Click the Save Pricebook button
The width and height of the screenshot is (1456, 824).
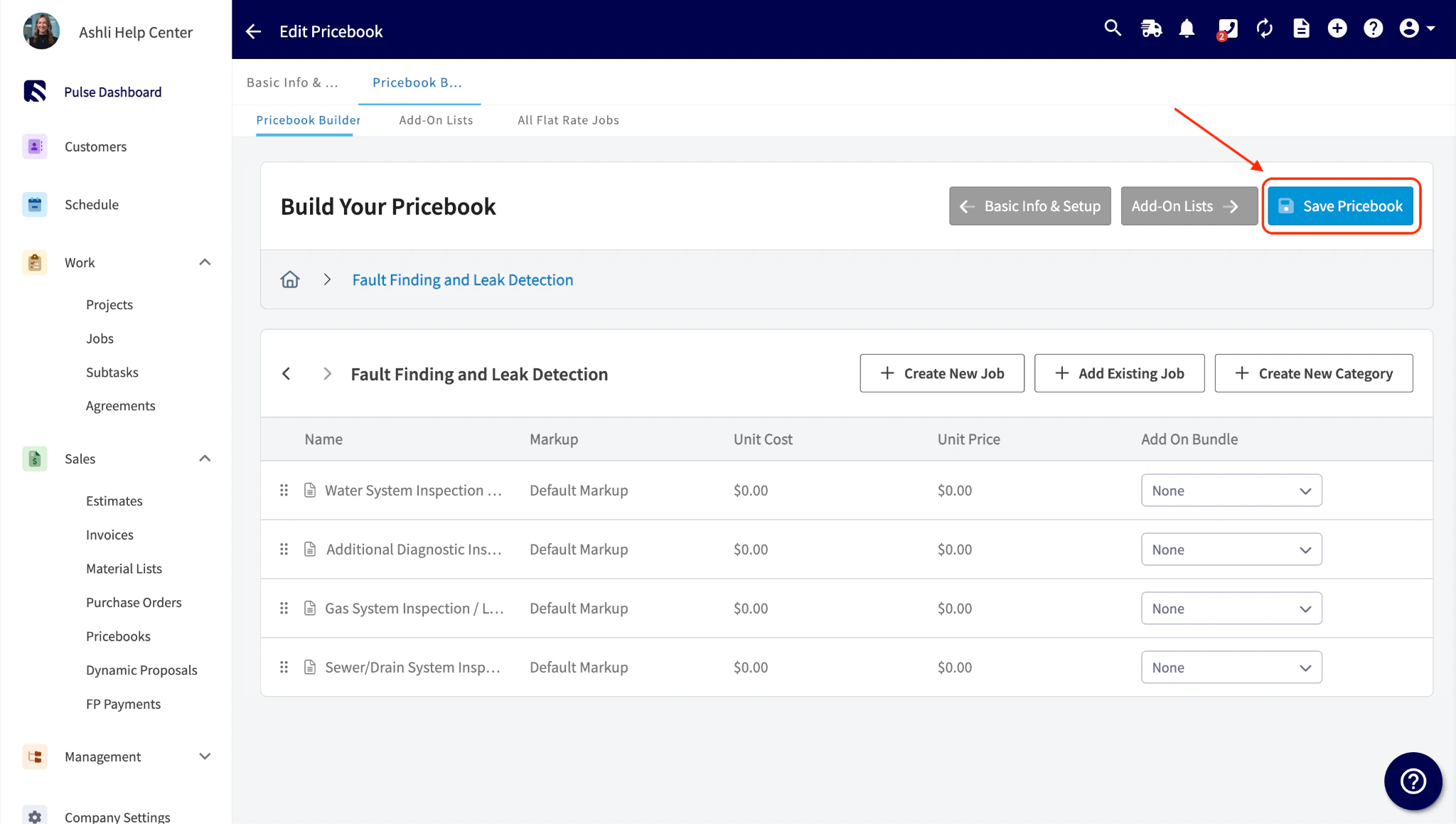pyautogui.click(x=1341, y=206)
